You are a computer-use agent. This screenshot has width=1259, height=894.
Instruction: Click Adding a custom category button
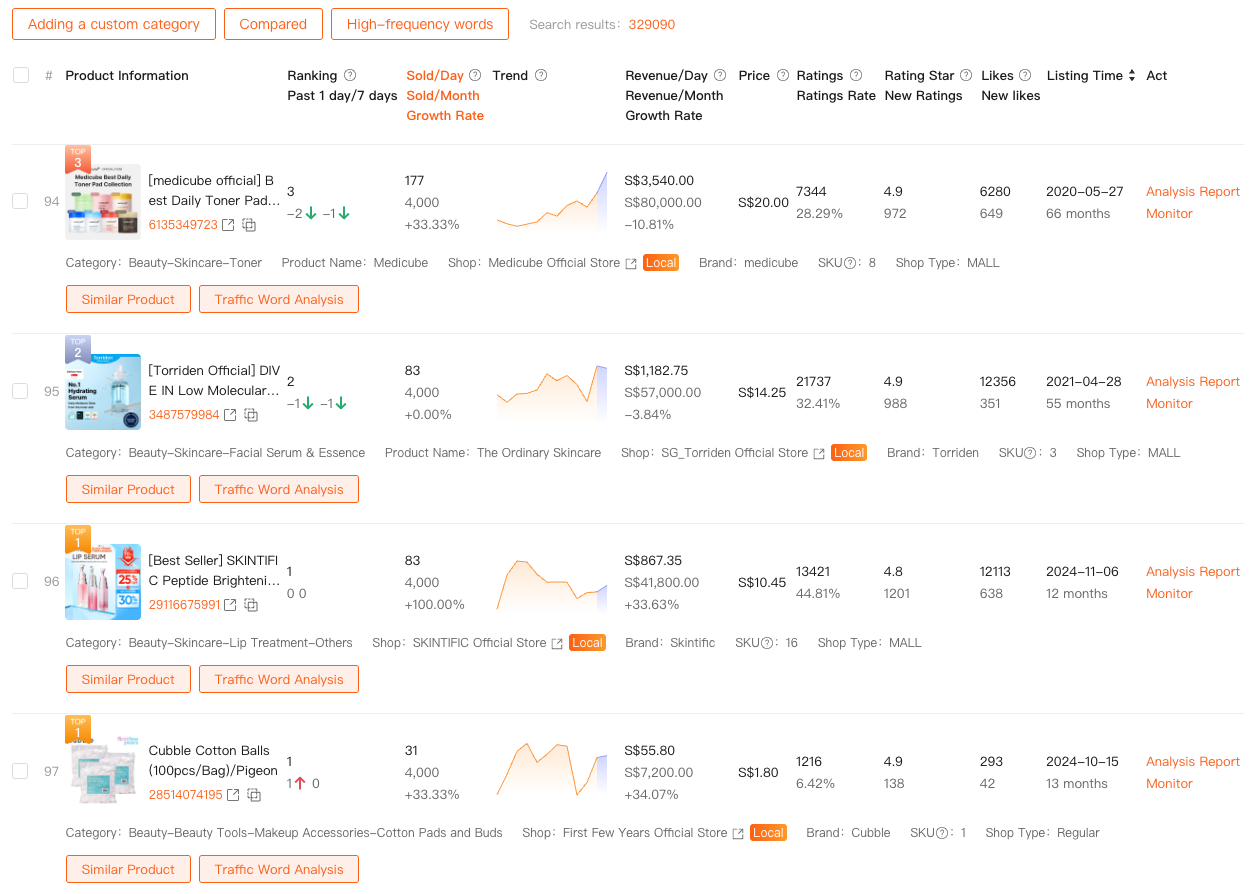114,24
